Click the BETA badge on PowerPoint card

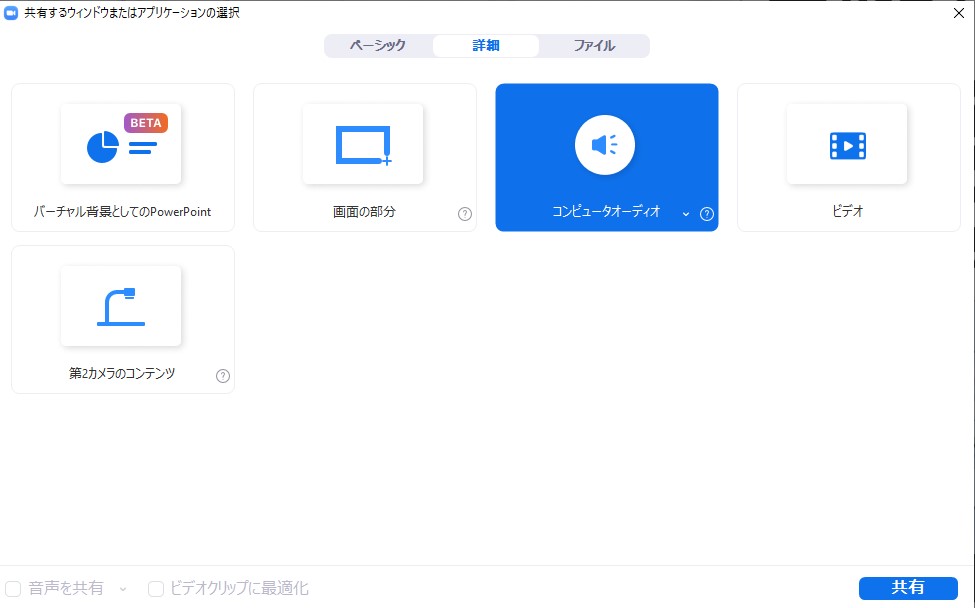146,123
